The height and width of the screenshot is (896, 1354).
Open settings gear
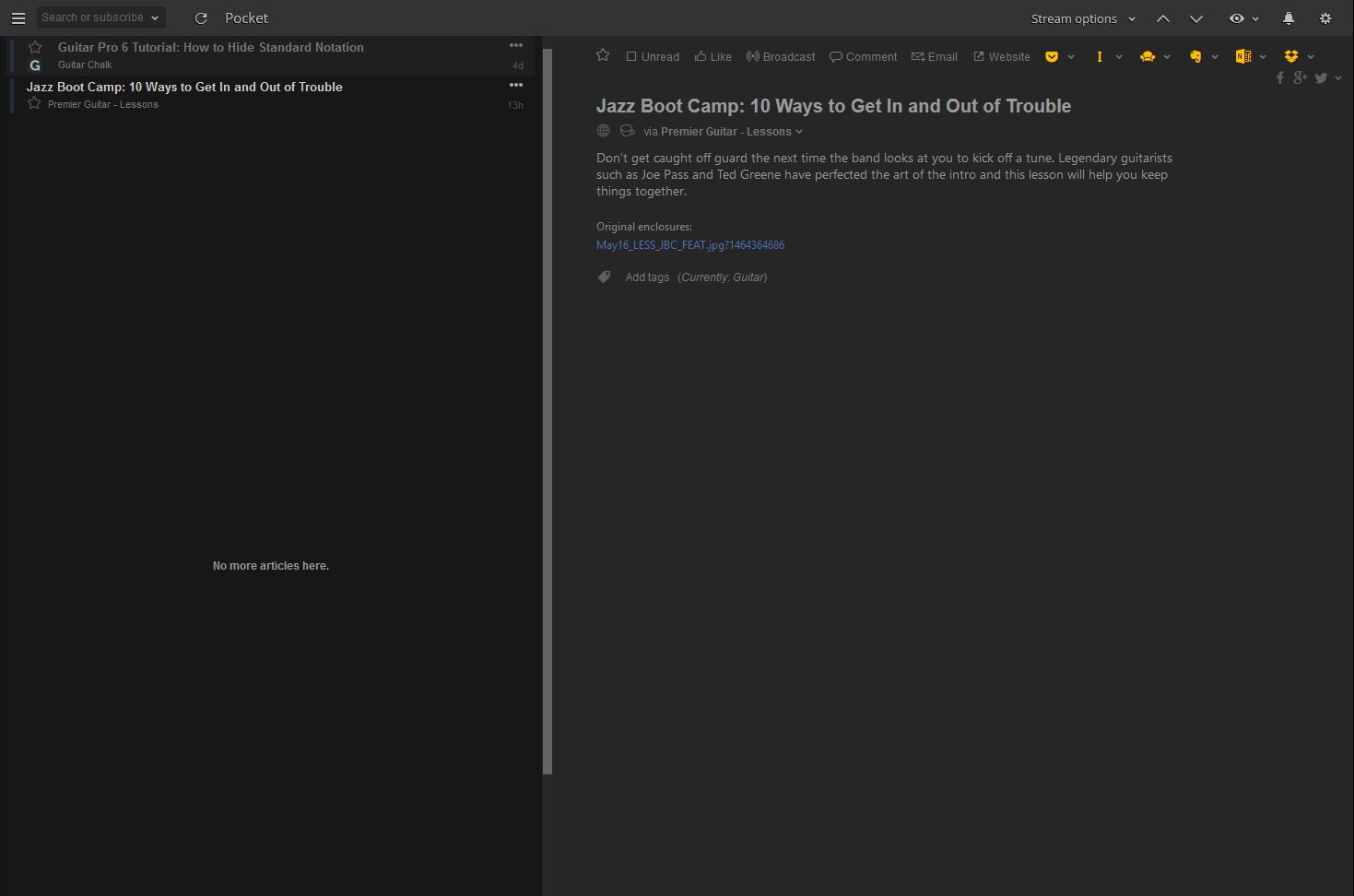point(1325,18)
